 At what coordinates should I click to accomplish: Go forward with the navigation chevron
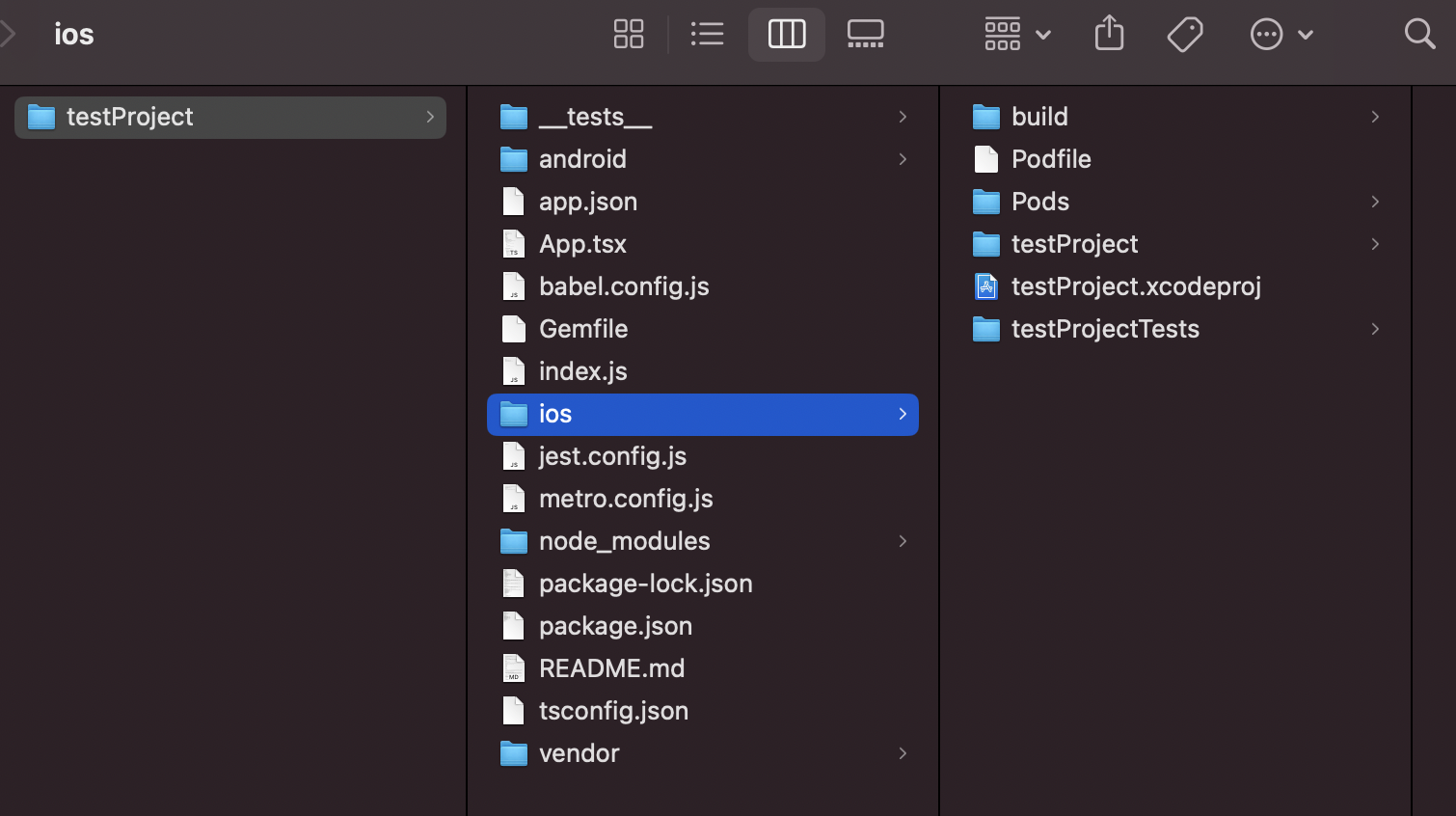8,35
